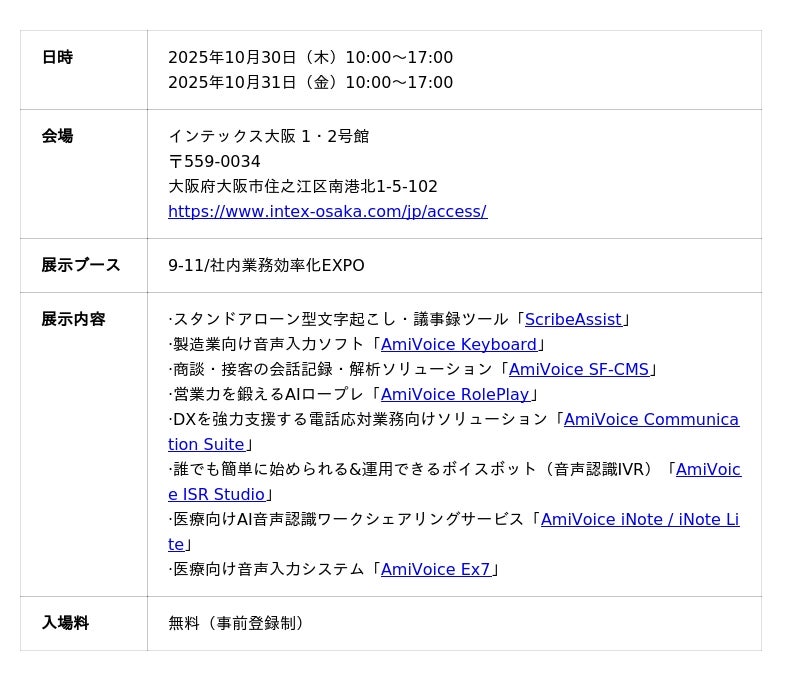
Task: Click the 会場 row header
Action: pos(57,137)
